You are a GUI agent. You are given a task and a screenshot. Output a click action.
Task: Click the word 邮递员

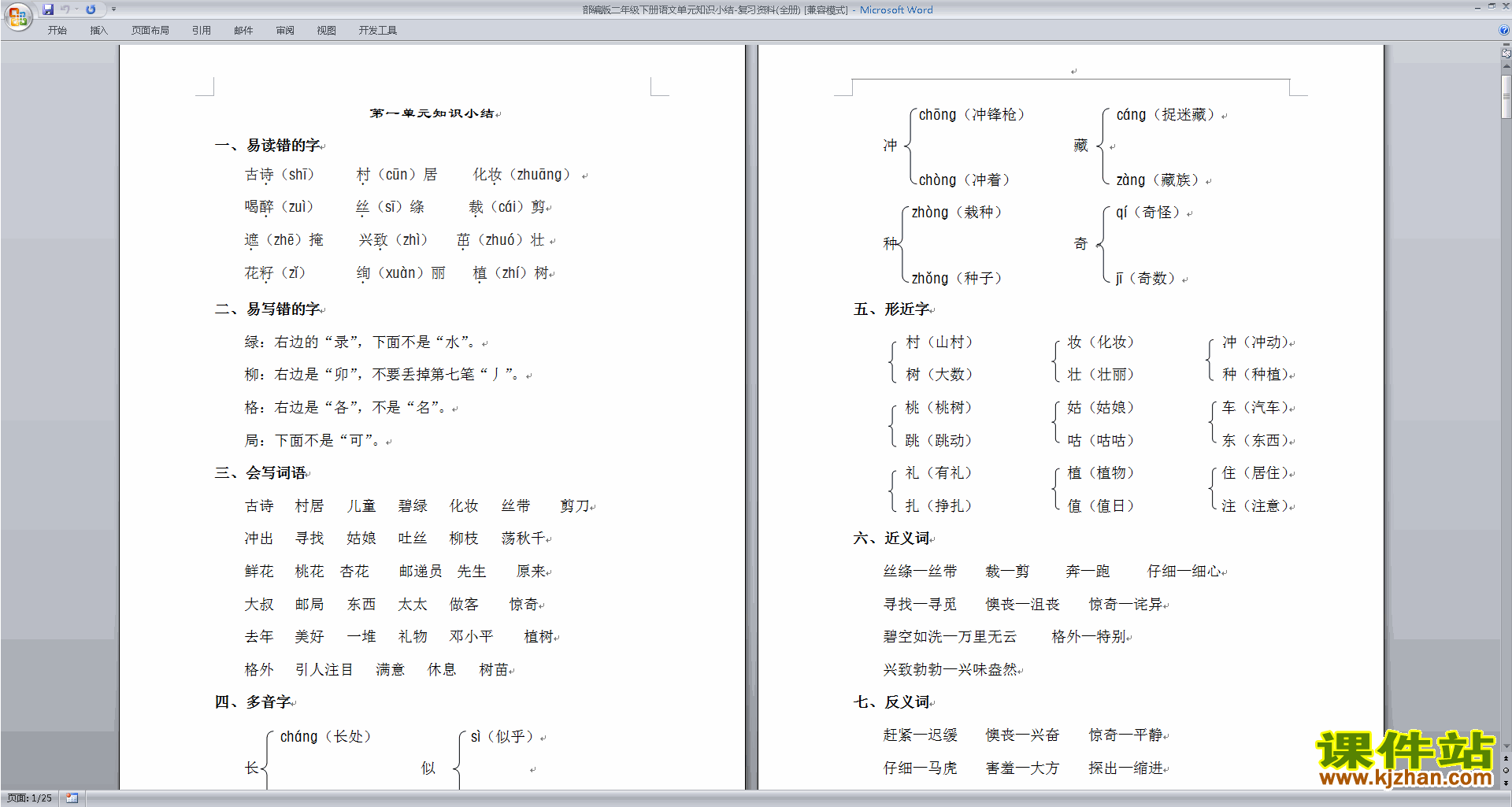pos(421,572)
